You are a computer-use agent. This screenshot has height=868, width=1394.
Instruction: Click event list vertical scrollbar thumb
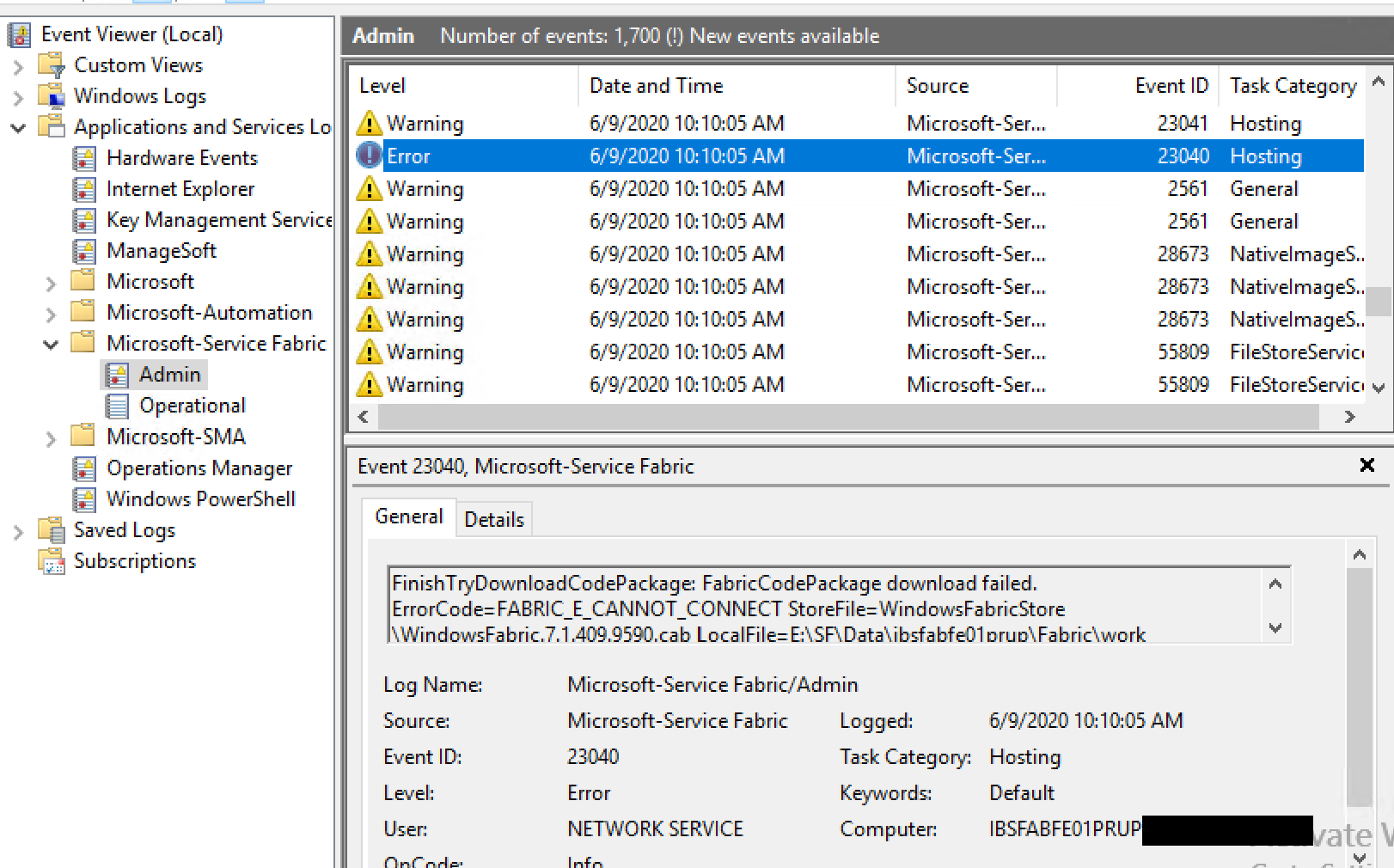tap(1379, 302)
